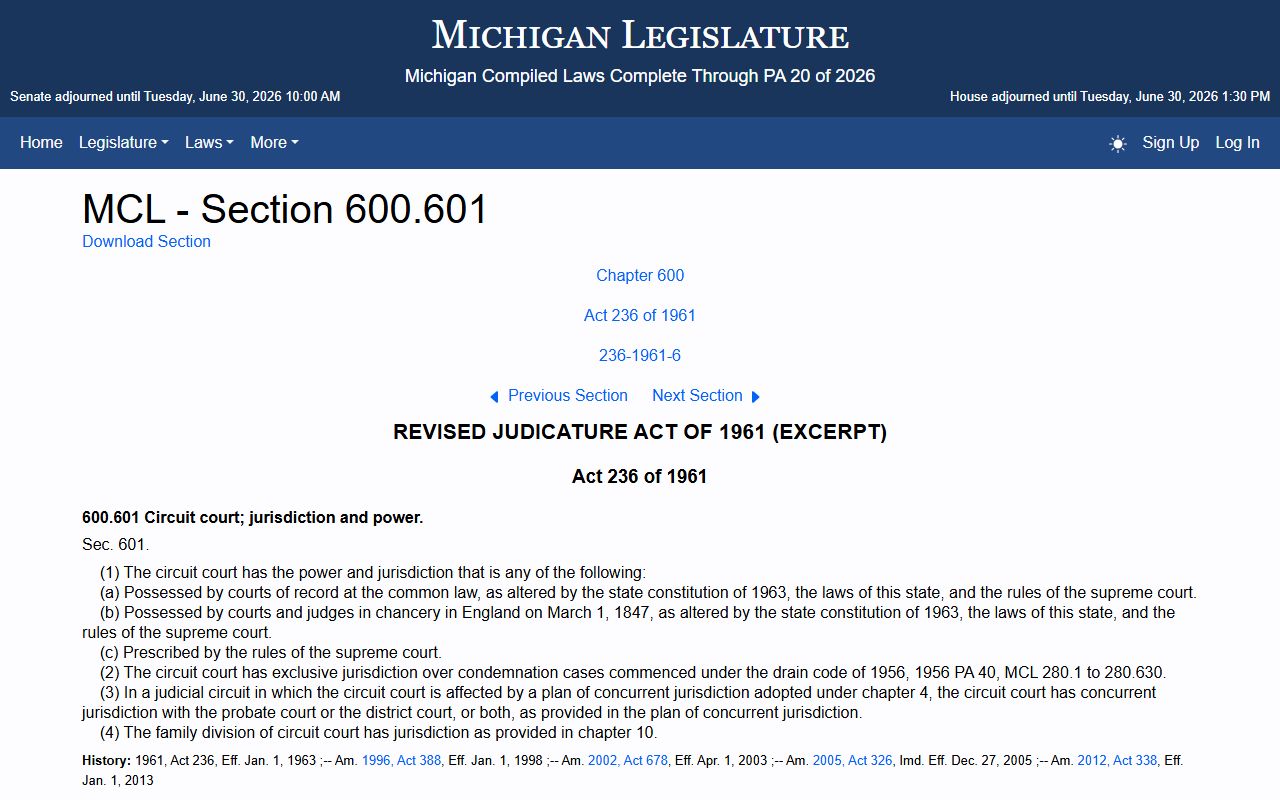This screenshot has width=1280, height=800.
Task: Toggle the light/dark theme sun icon
Action: point(1118,143)
